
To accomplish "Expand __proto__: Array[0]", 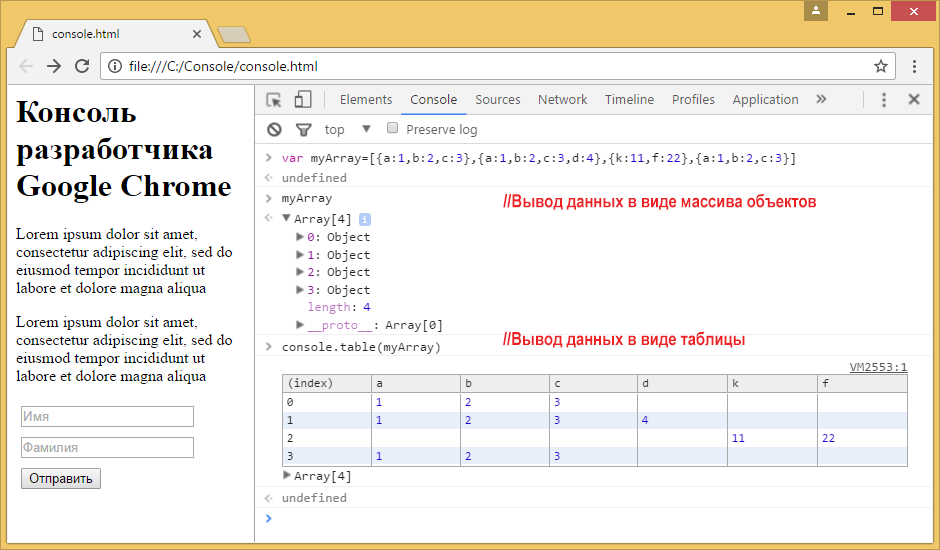I will pyautogui.click(x=300, y=324).
